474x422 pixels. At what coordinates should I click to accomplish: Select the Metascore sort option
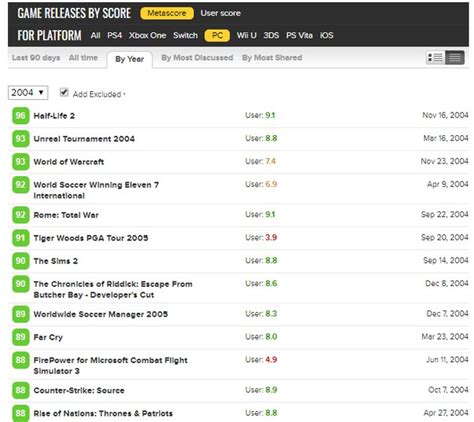167,13
